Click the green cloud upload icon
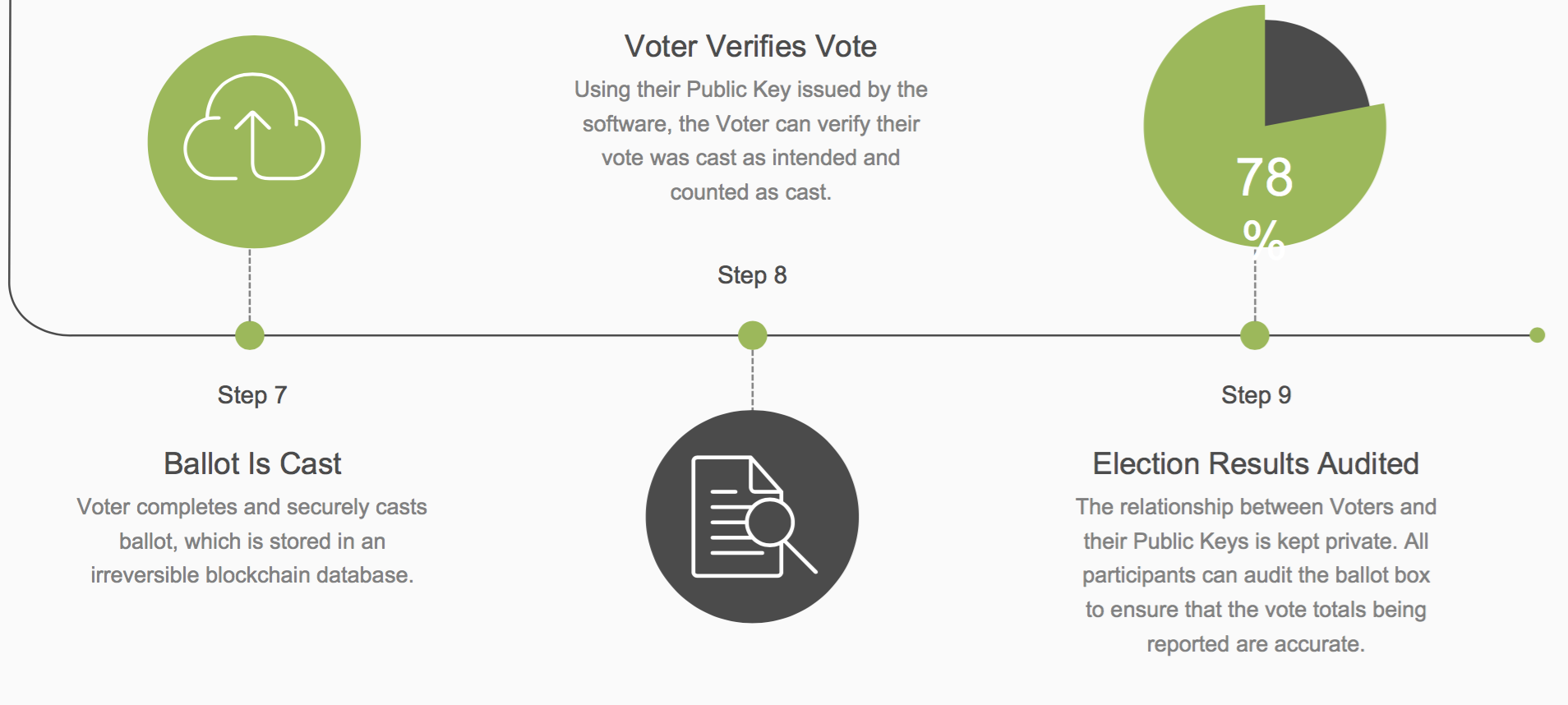 click(x=254, y=141)
